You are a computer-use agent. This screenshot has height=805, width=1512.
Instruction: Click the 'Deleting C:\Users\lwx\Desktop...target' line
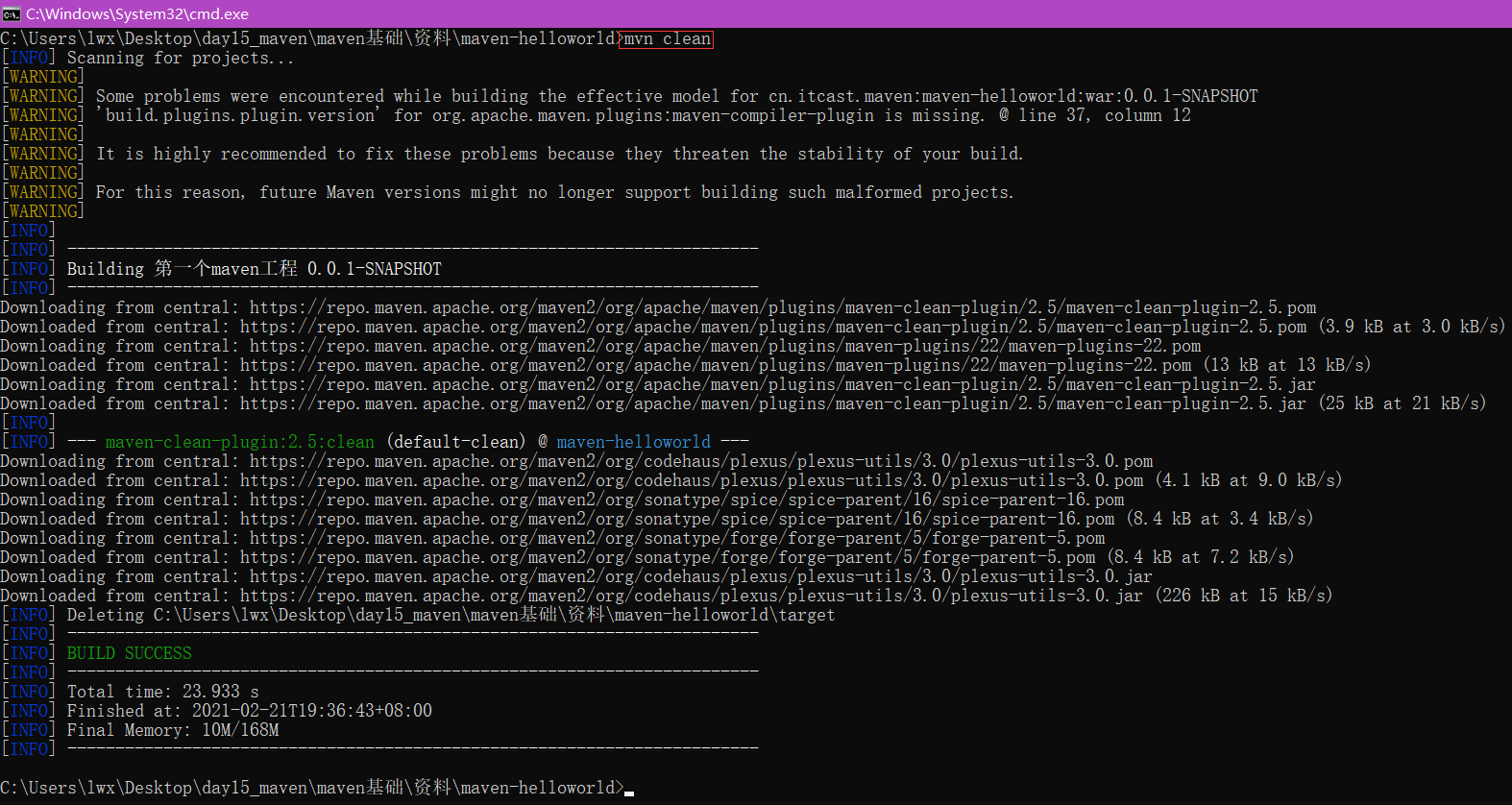[x=451, y=616]
